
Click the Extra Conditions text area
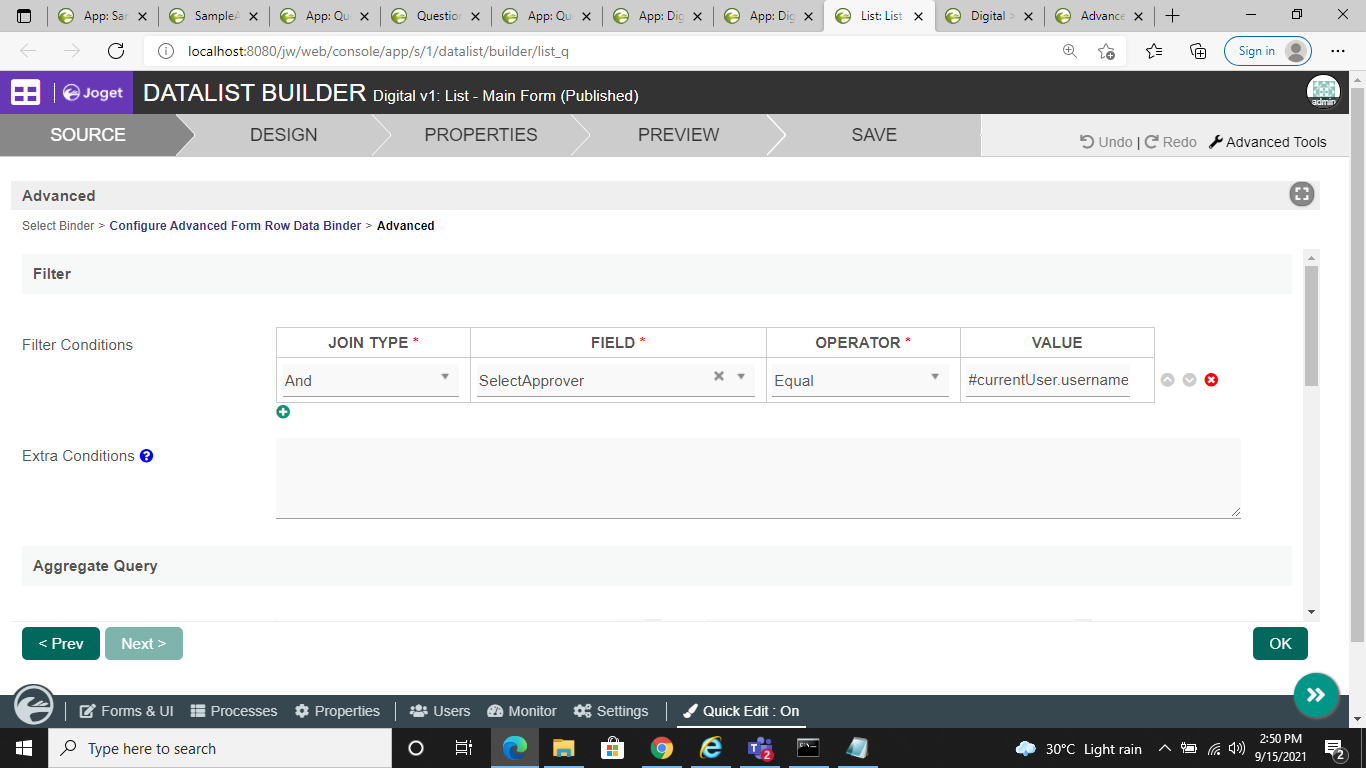[758, 478]
